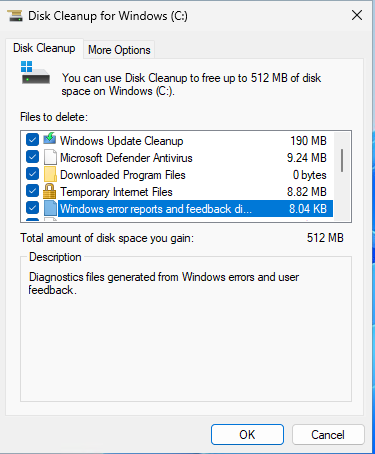Select the Disk Cleanup tab
Screen dimensions: 375x454
[x=44, y=48]
